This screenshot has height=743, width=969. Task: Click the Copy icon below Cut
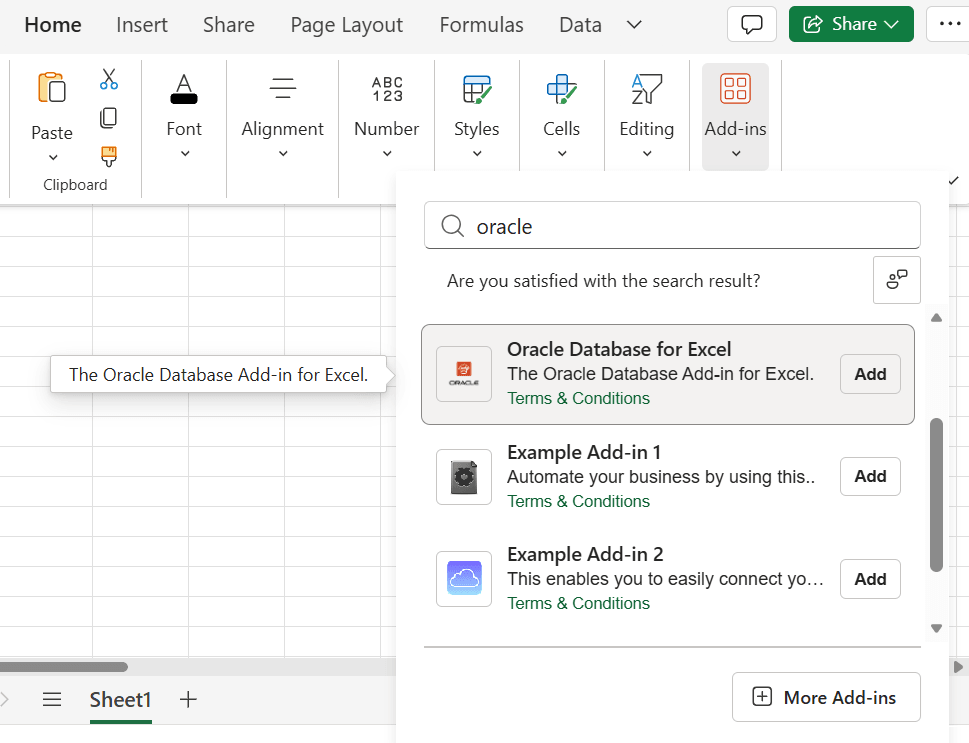point(108,117)
